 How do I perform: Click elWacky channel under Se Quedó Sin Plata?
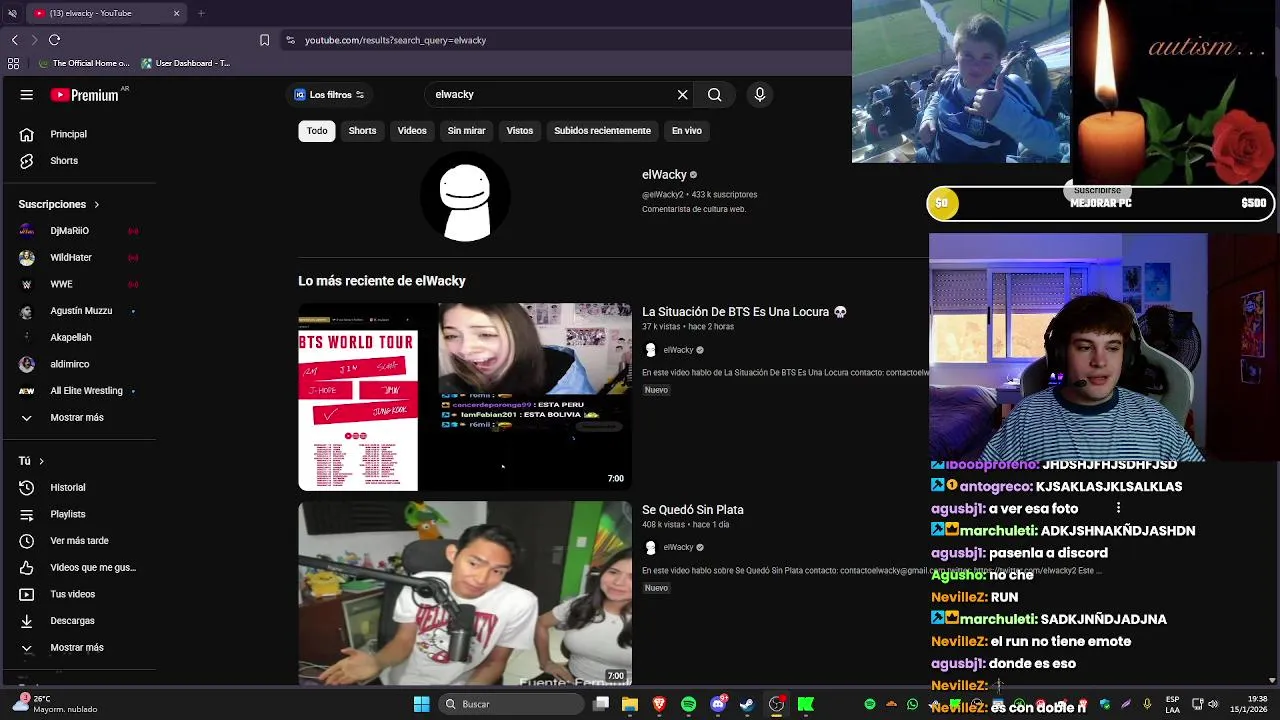[x=678, y=548]
